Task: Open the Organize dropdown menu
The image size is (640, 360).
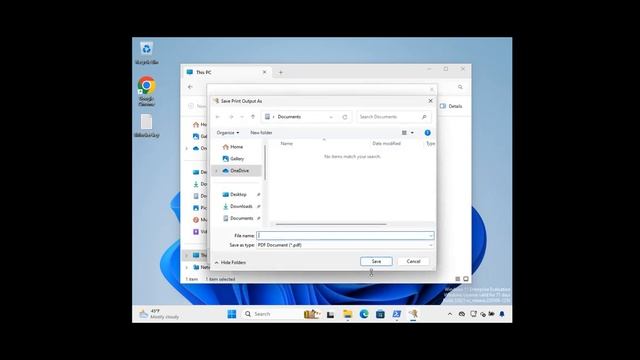Action: click(228, 133)
